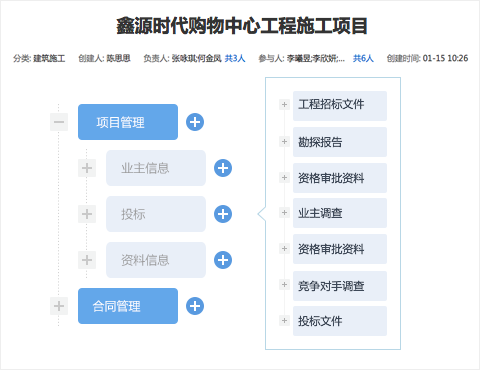This screenshot has width=480, height=370.
Task: Click the 创建时间 01-15 10:26 text
Action: pyautogui.click(x=427, y=58)
